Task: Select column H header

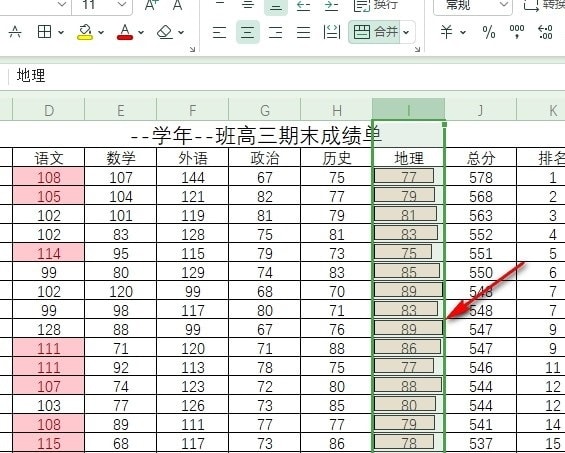Action: click(337, 110)
